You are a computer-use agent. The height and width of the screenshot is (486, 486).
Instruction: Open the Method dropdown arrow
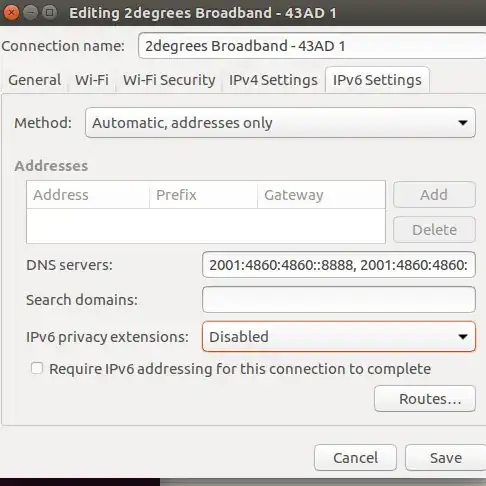click(x=463, y=123)
